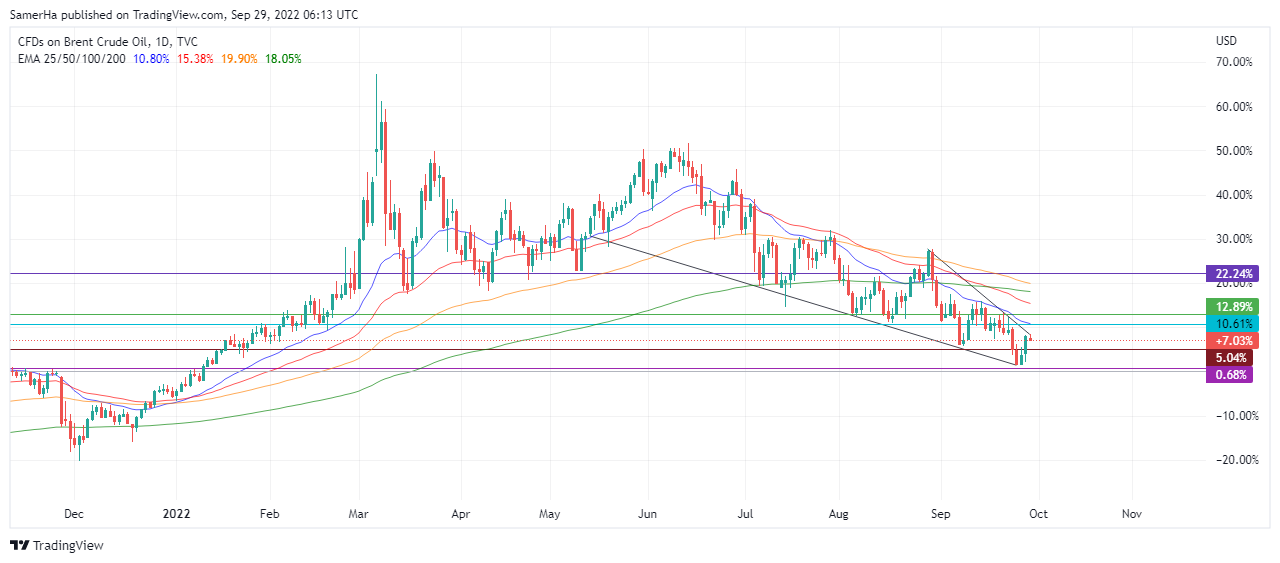
Task: Click the SamerHa published header text
Action: [184, 15]
